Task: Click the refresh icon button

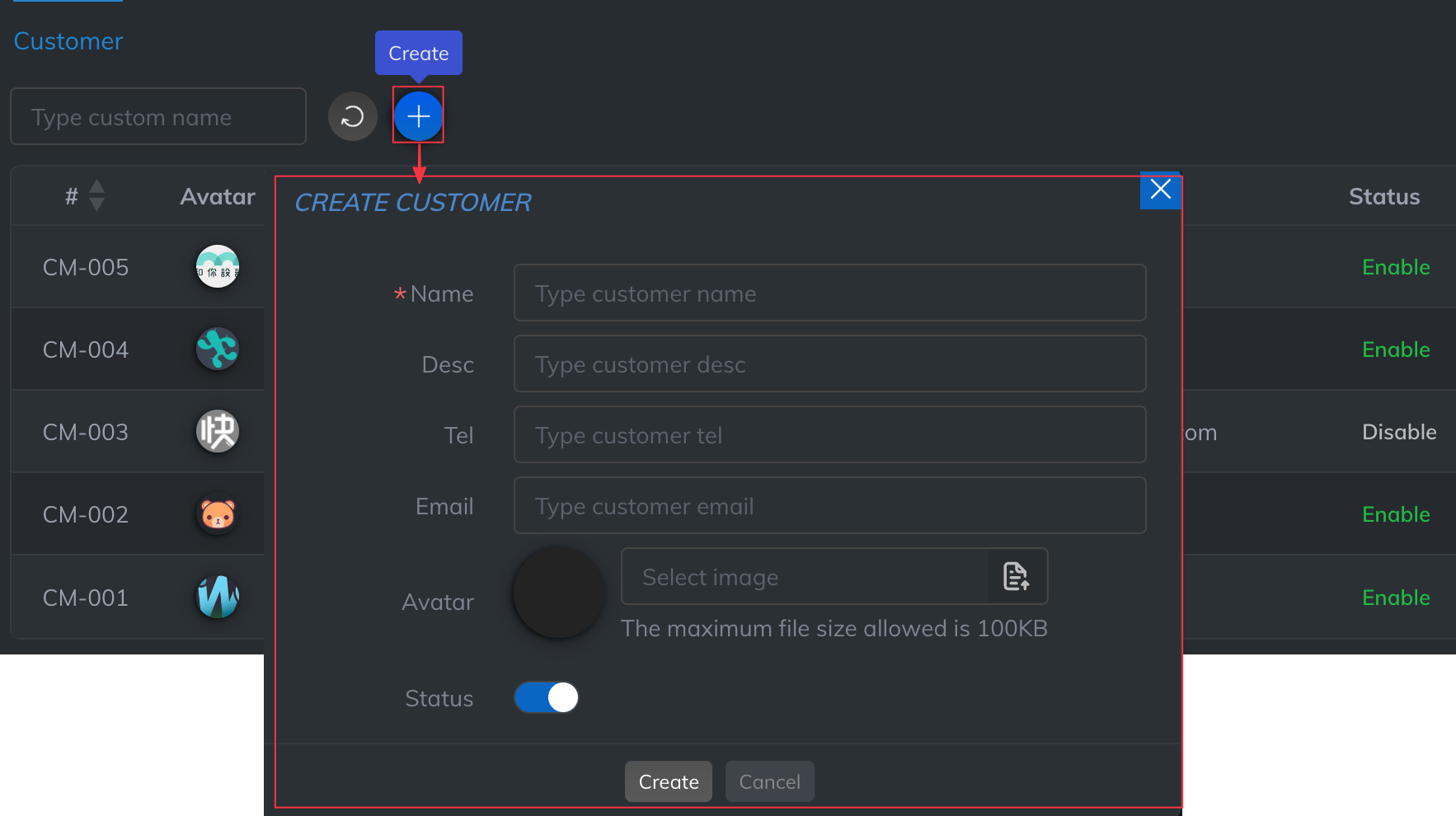Action: coord(352,116)
